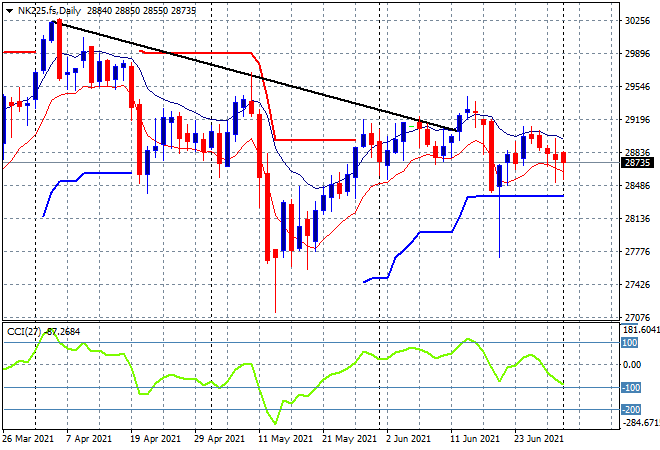
Task: Click date label 11 Jun 2021
Action: pyautogui.click(x=475, y=439)
